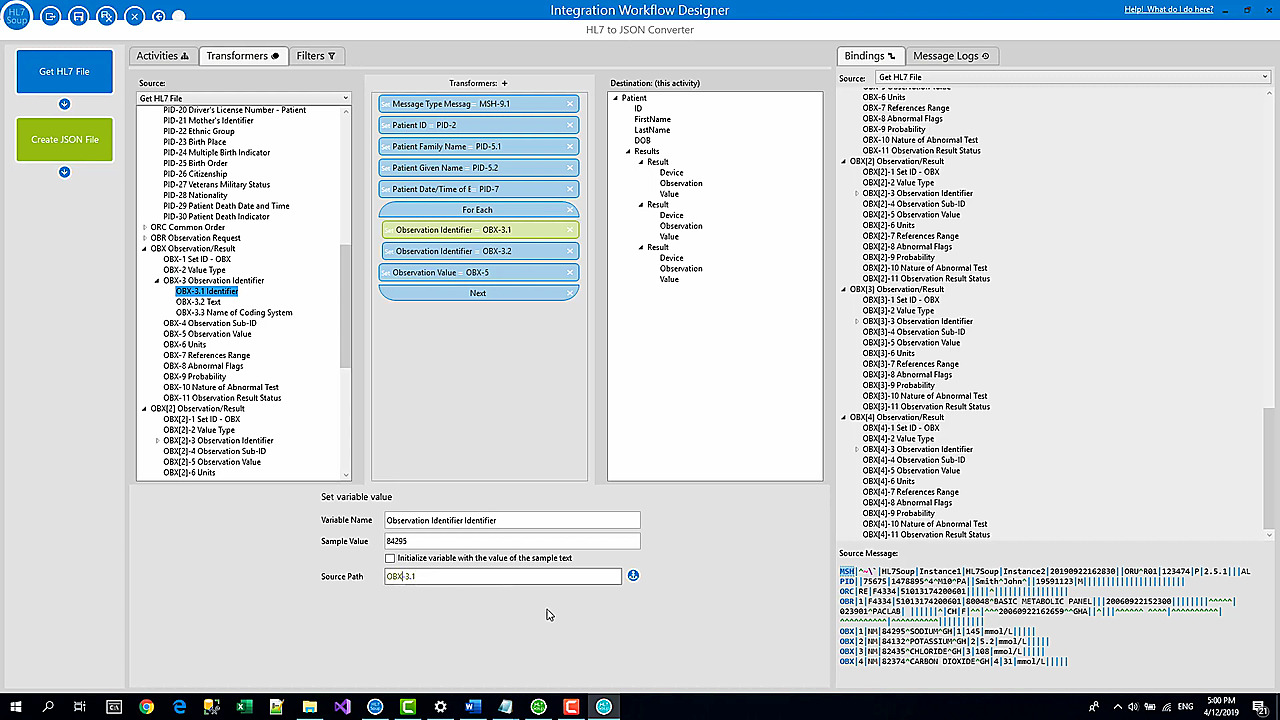Open the Message Logs tab

pyautogui.click(x=951, y=56)
